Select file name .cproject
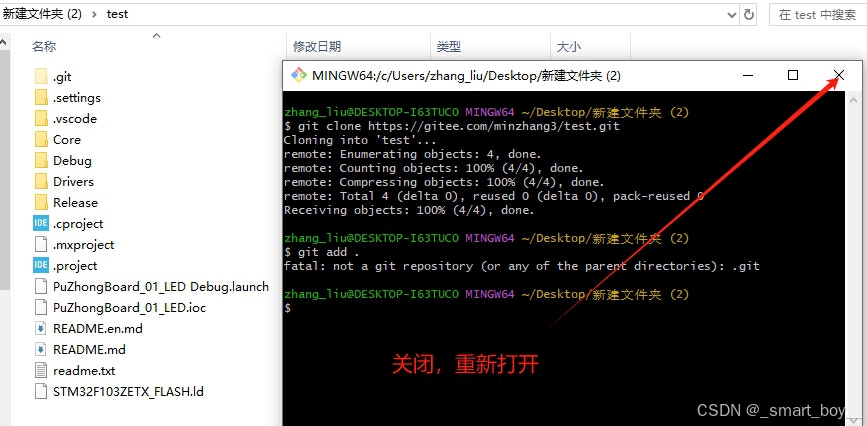This screenshot has height=426, width=867. click(x=78, y=224)
